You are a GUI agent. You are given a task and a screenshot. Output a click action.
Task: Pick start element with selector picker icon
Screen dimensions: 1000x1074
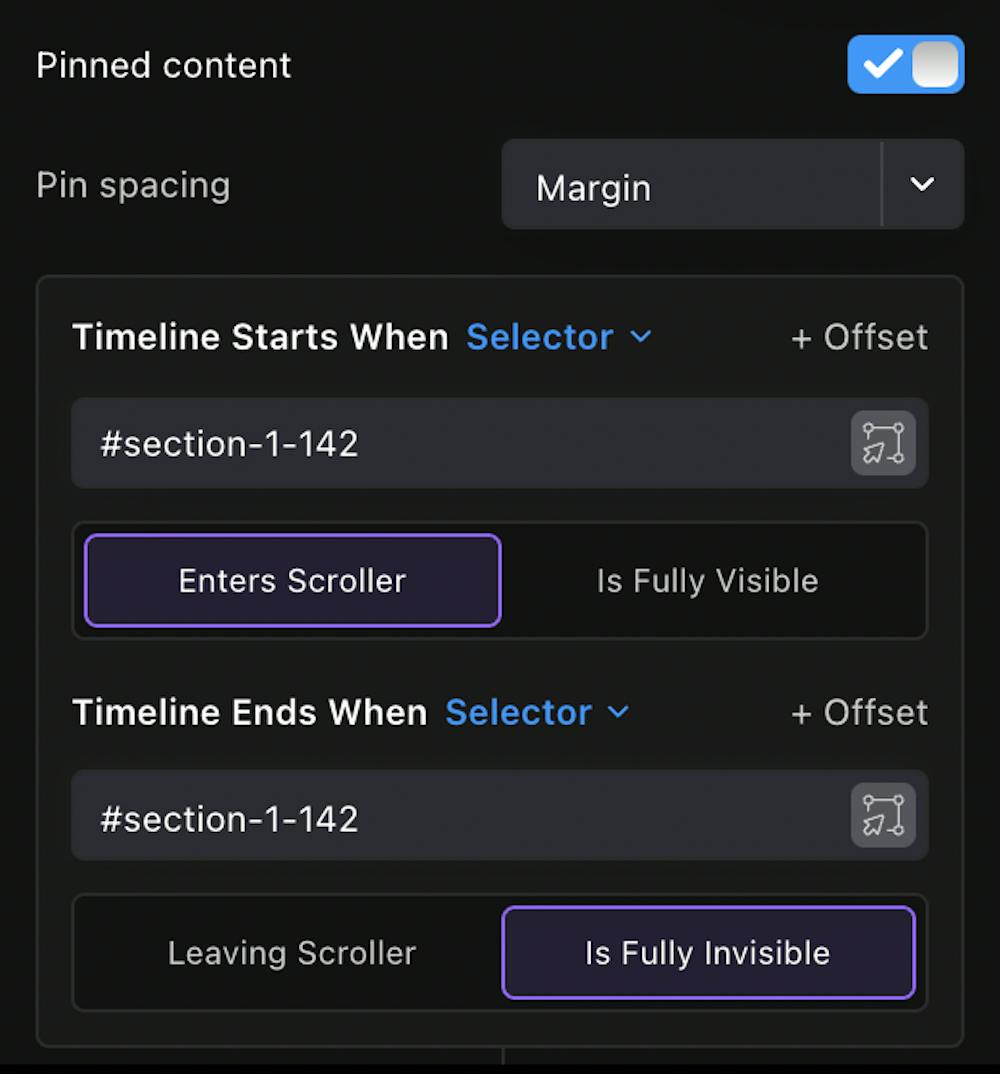[x=883, y=443]
